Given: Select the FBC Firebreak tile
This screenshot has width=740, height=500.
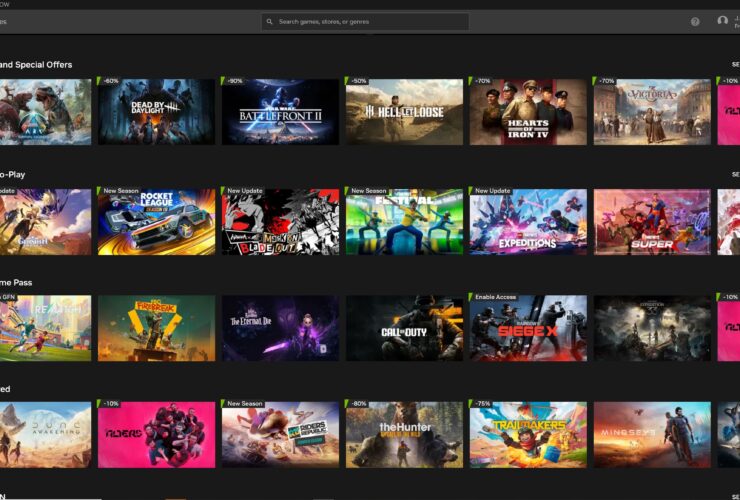Looking at the screenshot, I should click(156, 328).
